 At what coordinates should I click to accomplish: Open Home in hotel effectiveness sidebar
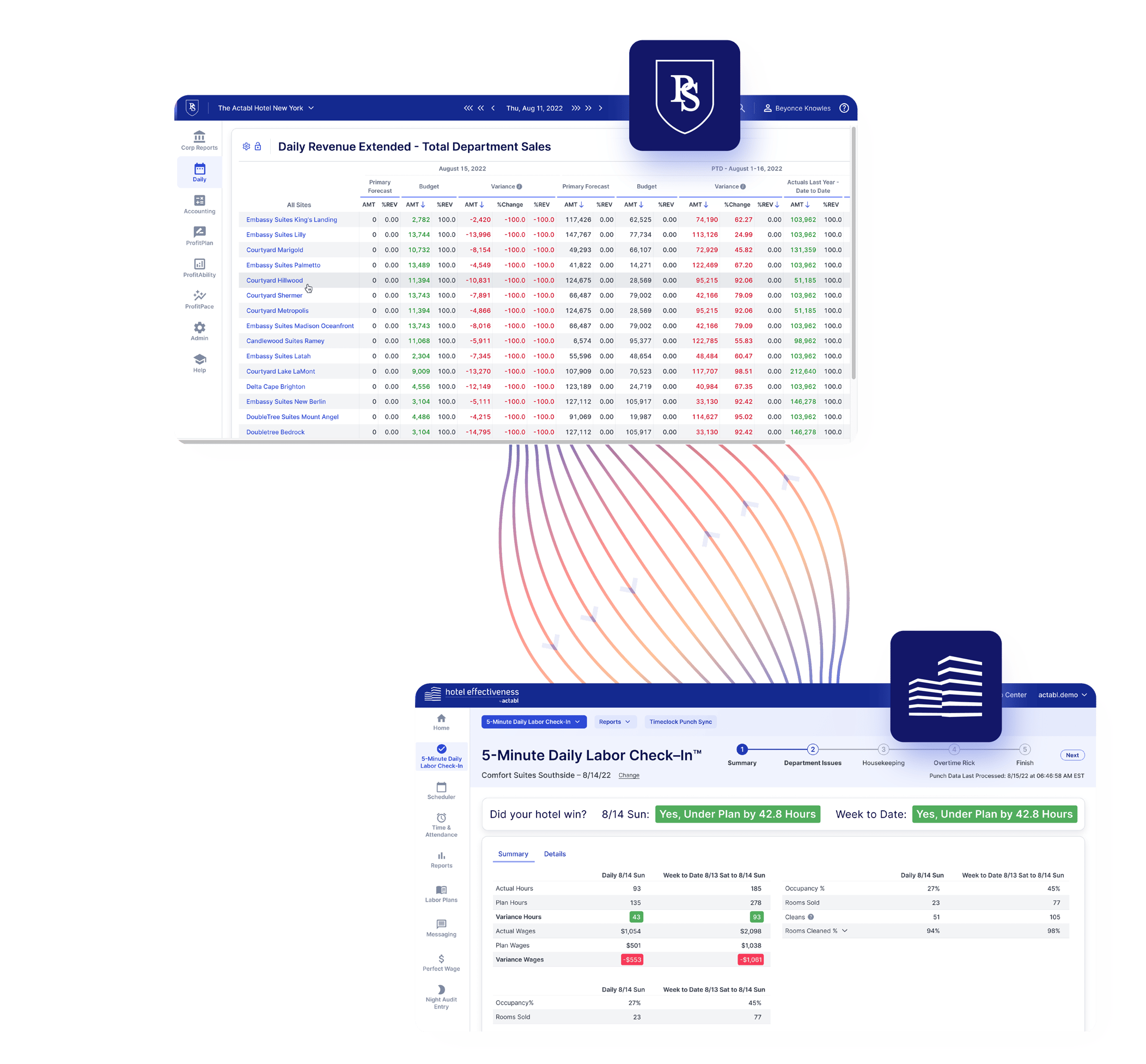click(x=441, y=722)
